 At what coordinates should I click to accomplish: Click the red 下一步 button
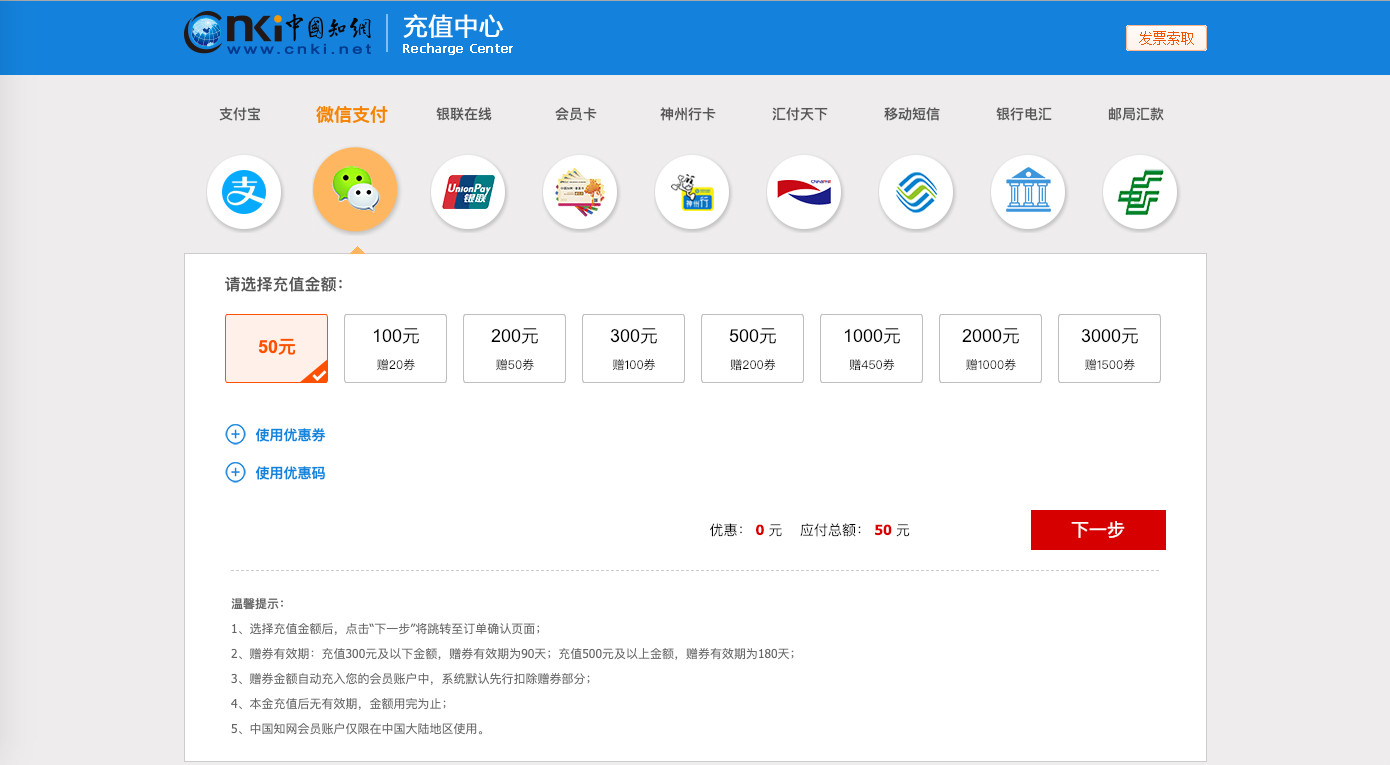[x=1098, y=530]
